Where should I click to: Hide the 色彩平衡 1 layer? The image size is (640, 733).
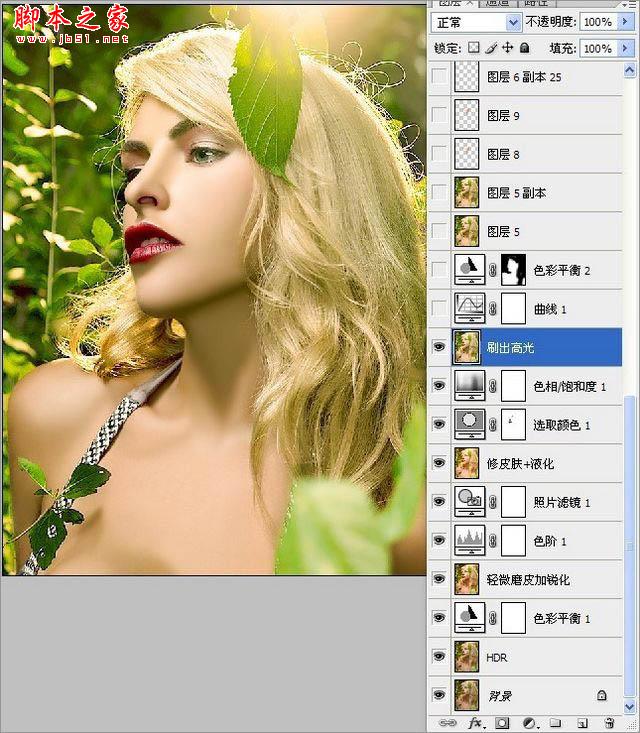439,618
